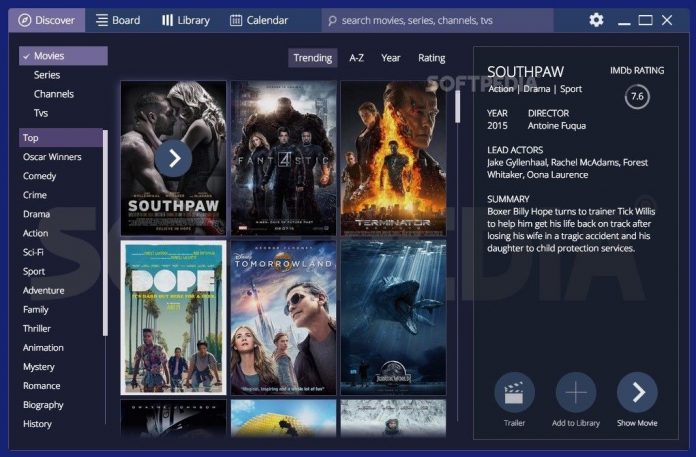
Task: Open the Terminator poster
Action: pyautogui.click(x=393, y=158)
